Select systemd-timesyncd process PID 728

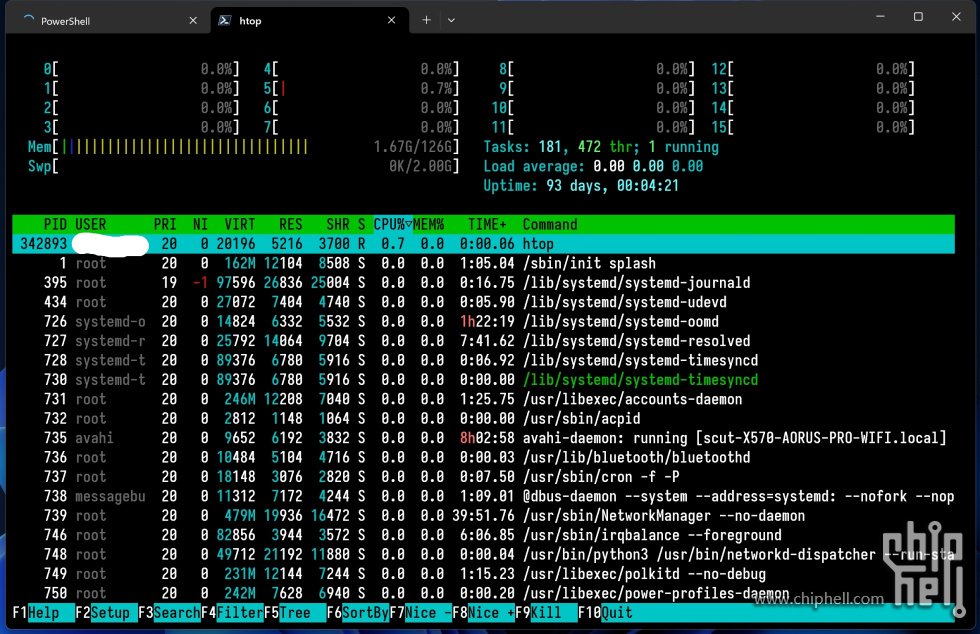click(483, 360)
